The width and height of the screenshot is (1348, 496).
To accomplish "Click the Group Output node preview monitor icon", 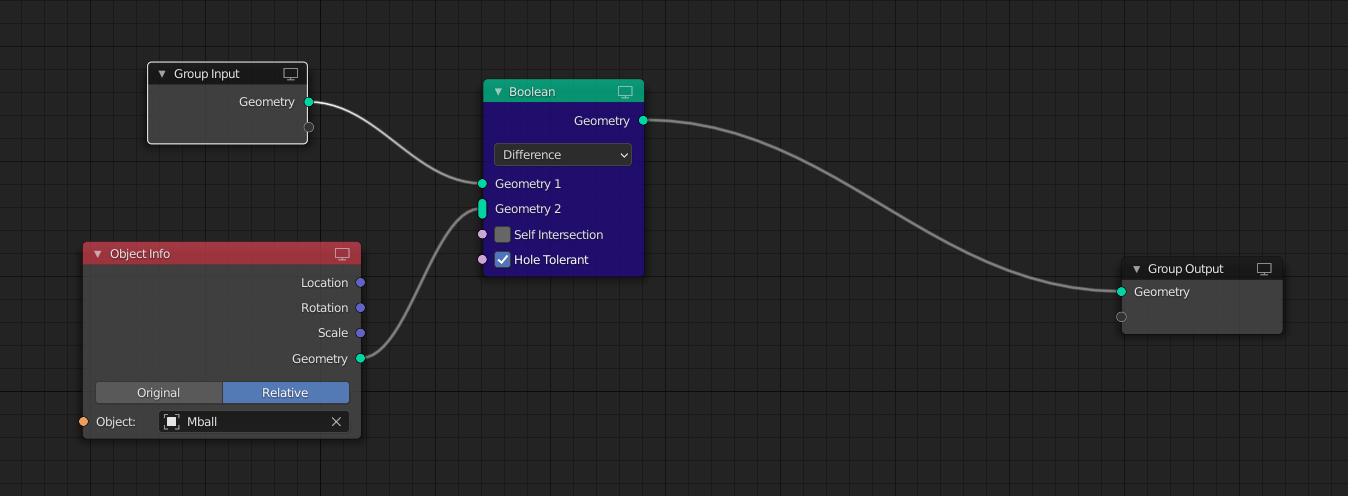I will (x=1264, y=269).
